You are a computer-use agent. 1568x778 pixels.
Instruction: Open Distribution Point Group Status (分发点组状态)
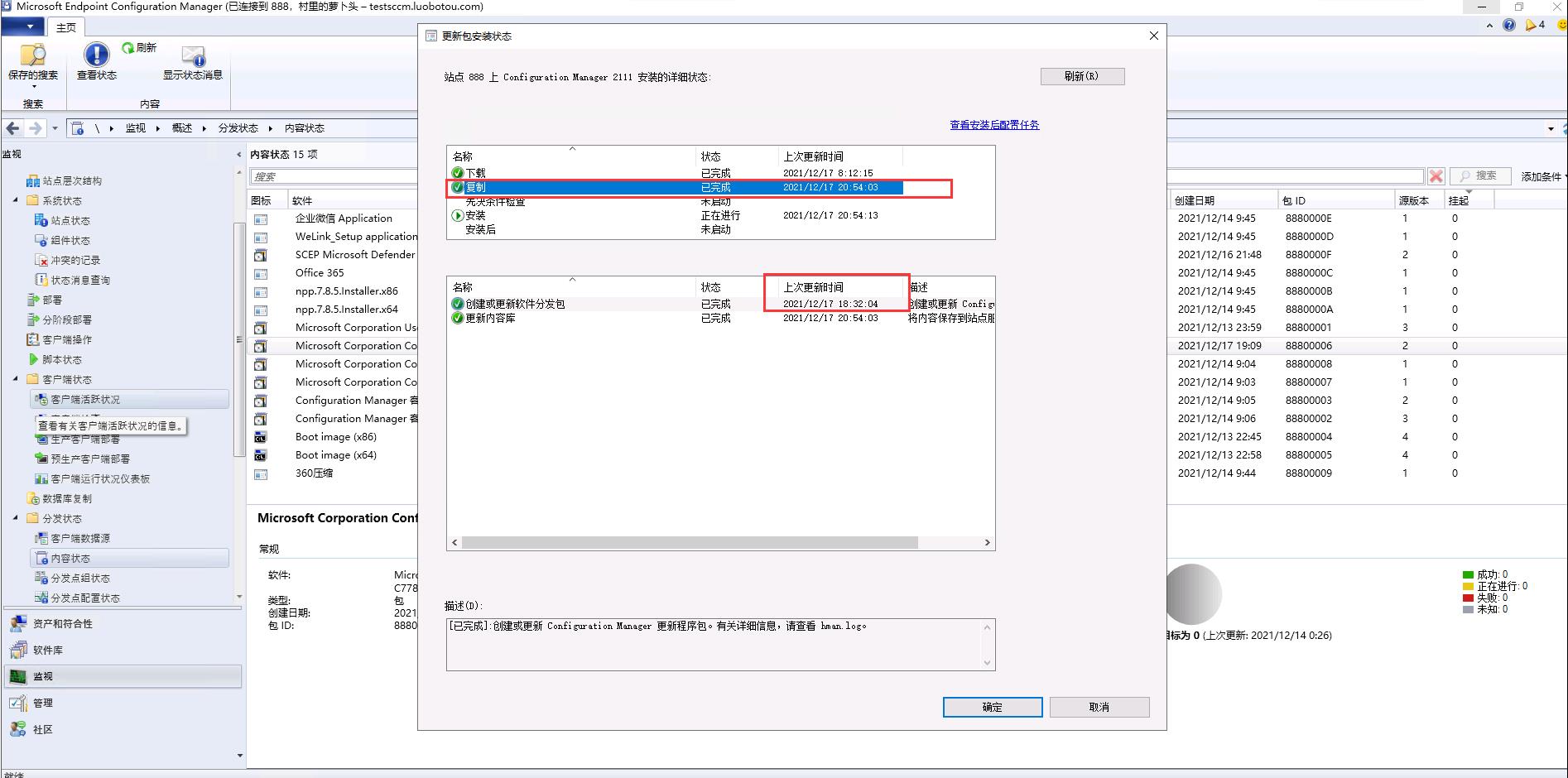72,579
